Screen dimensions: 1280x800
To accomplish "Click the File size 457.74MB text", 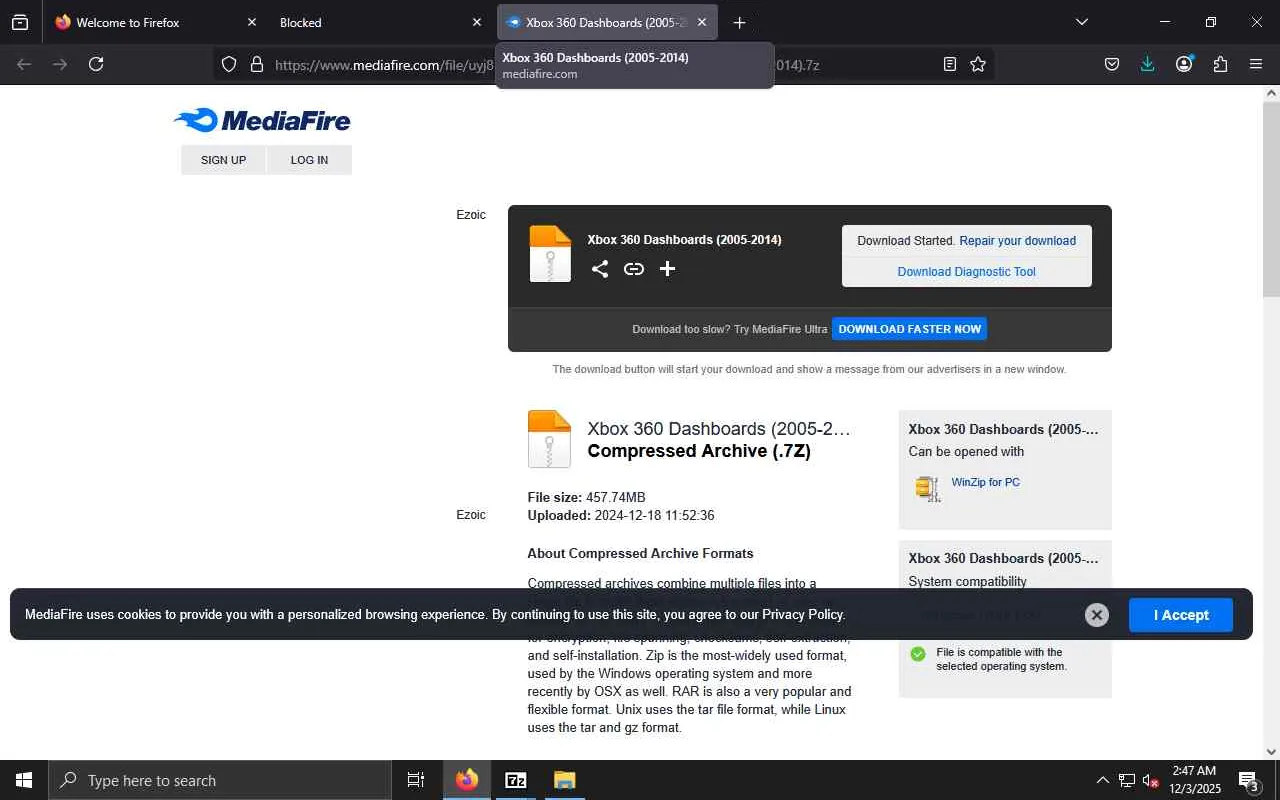I will click(x=587, y=497).
